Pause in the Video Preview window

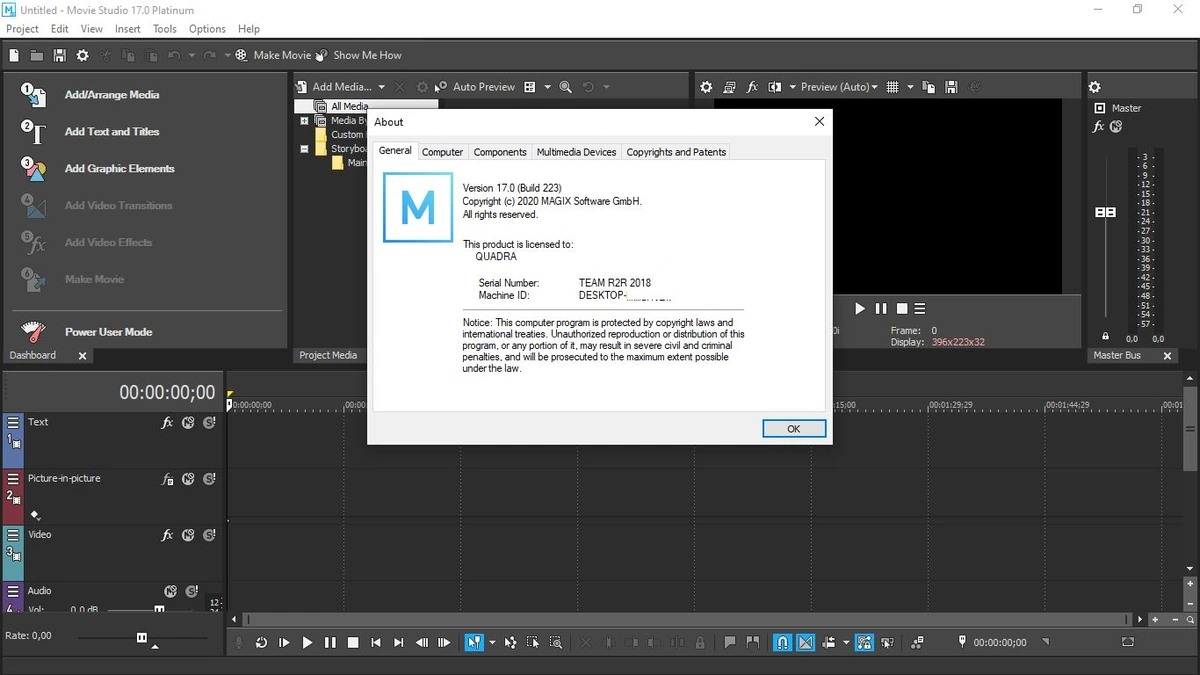pyautogui.click(x=881, y=309)
